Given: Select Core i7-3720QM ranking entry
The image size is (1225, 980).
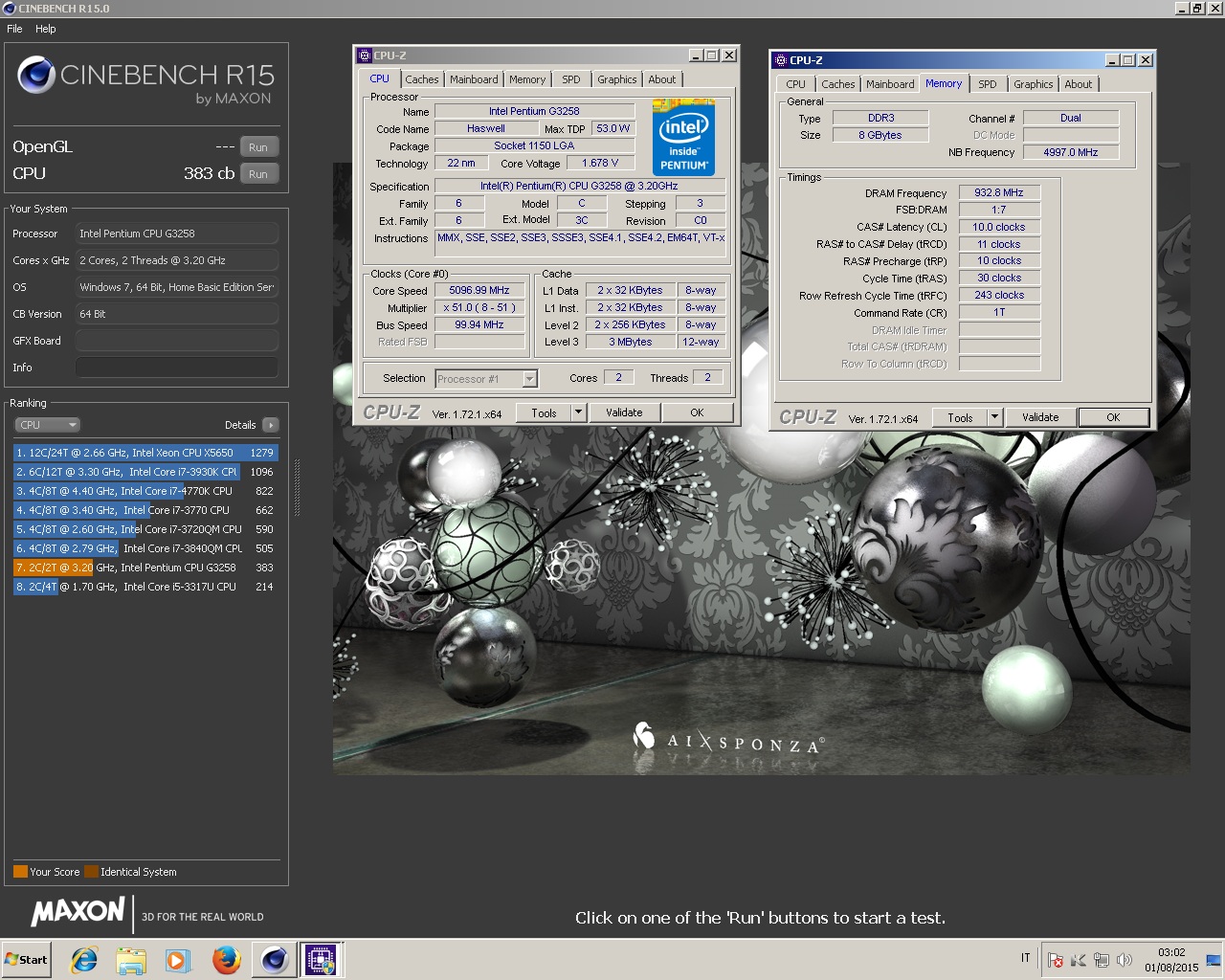Looking at the screenshot, I should [x=145, y=529].
